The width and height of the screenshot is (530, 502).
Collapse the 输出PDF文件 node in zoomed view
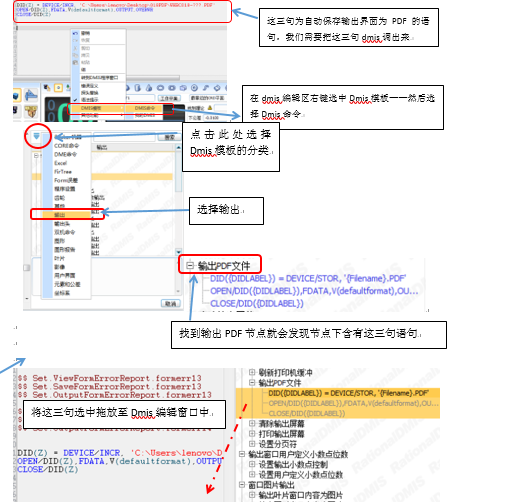pos(190,266)
